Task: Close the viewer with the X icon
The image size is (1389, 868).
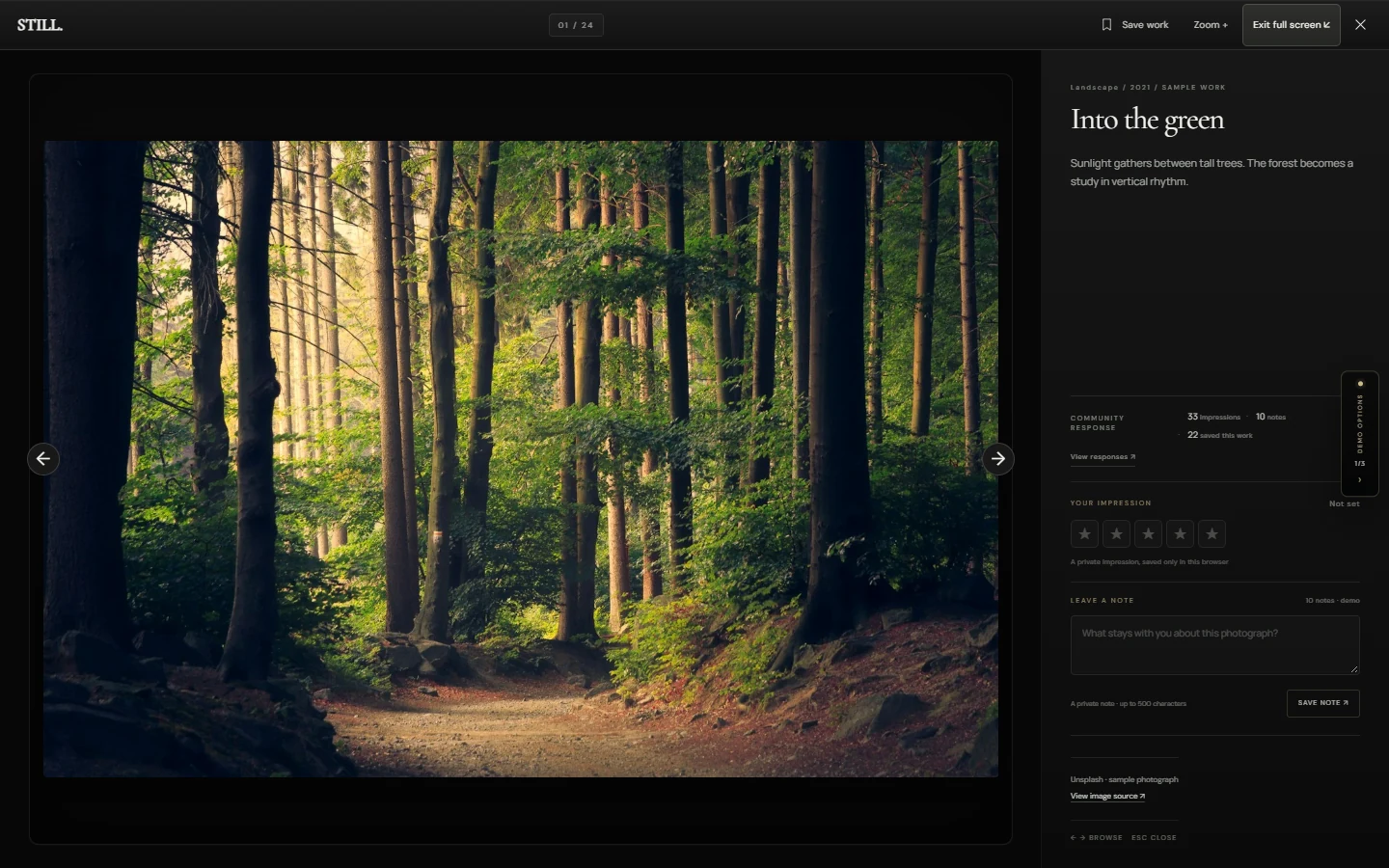Action: [1360, 25]
